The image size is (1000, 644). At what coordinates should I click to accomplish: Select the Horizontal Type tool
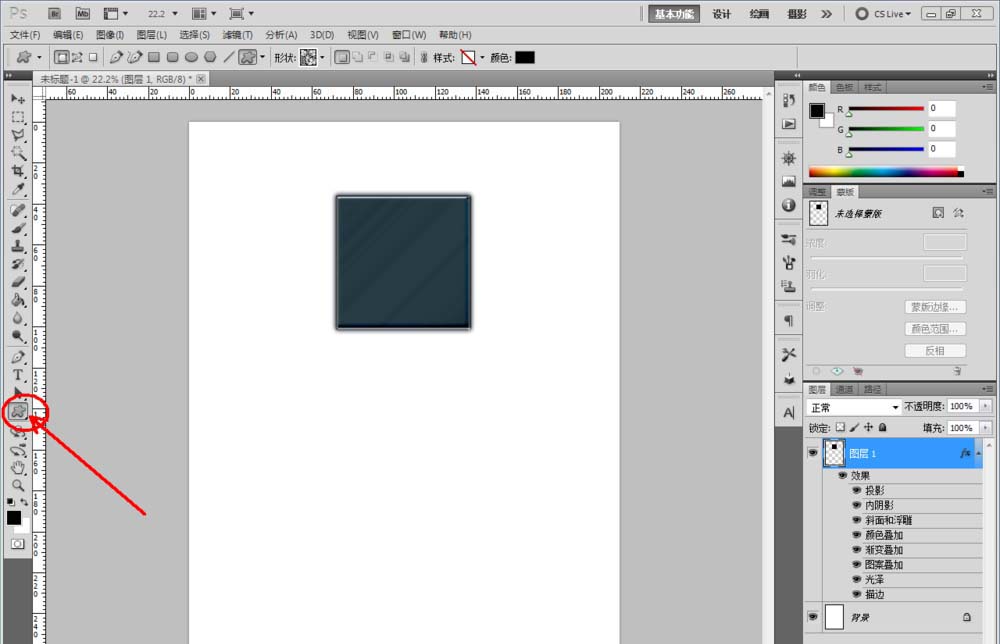(18, 375)
